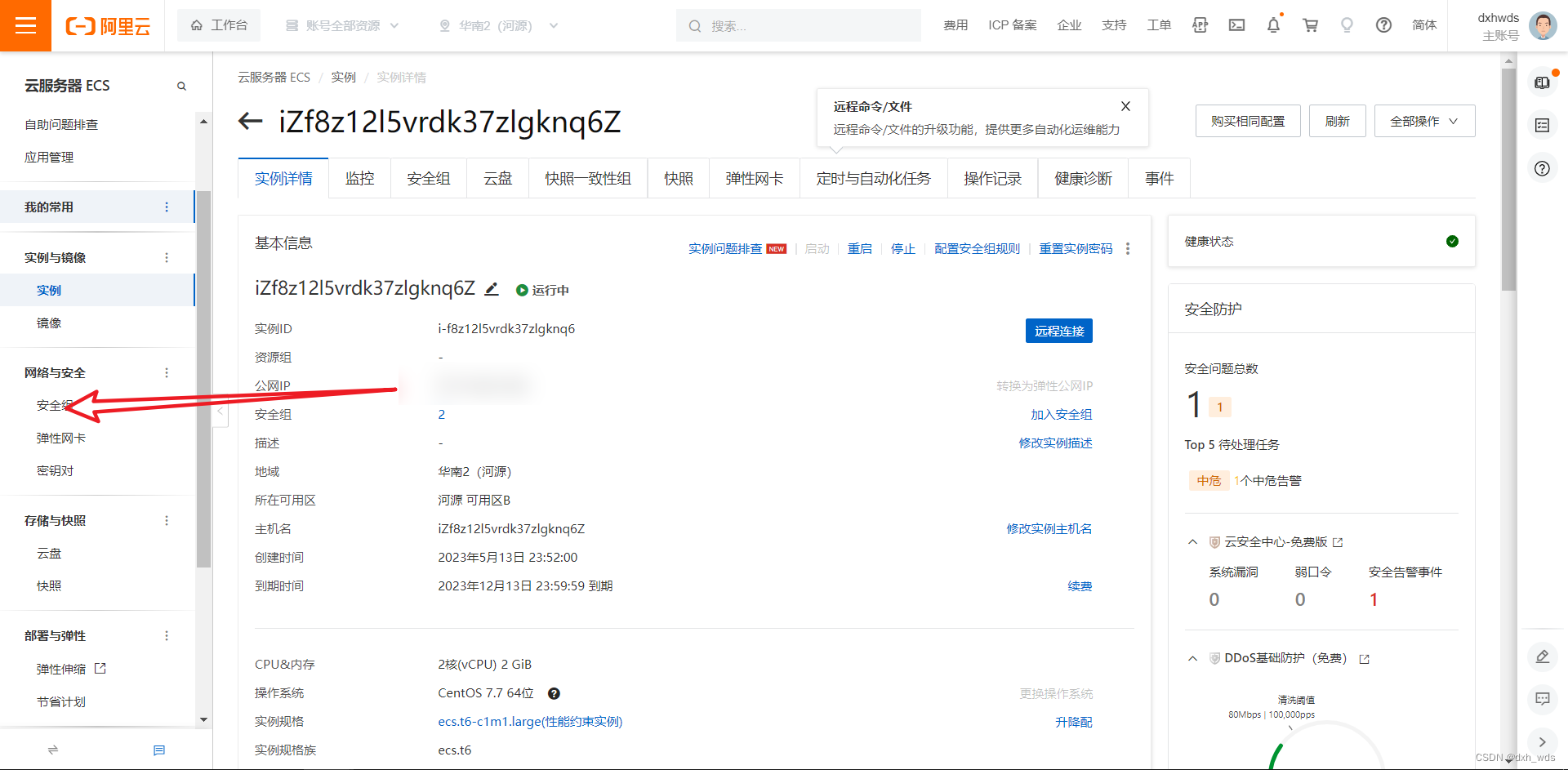Click the 刷新 button

1337,121
